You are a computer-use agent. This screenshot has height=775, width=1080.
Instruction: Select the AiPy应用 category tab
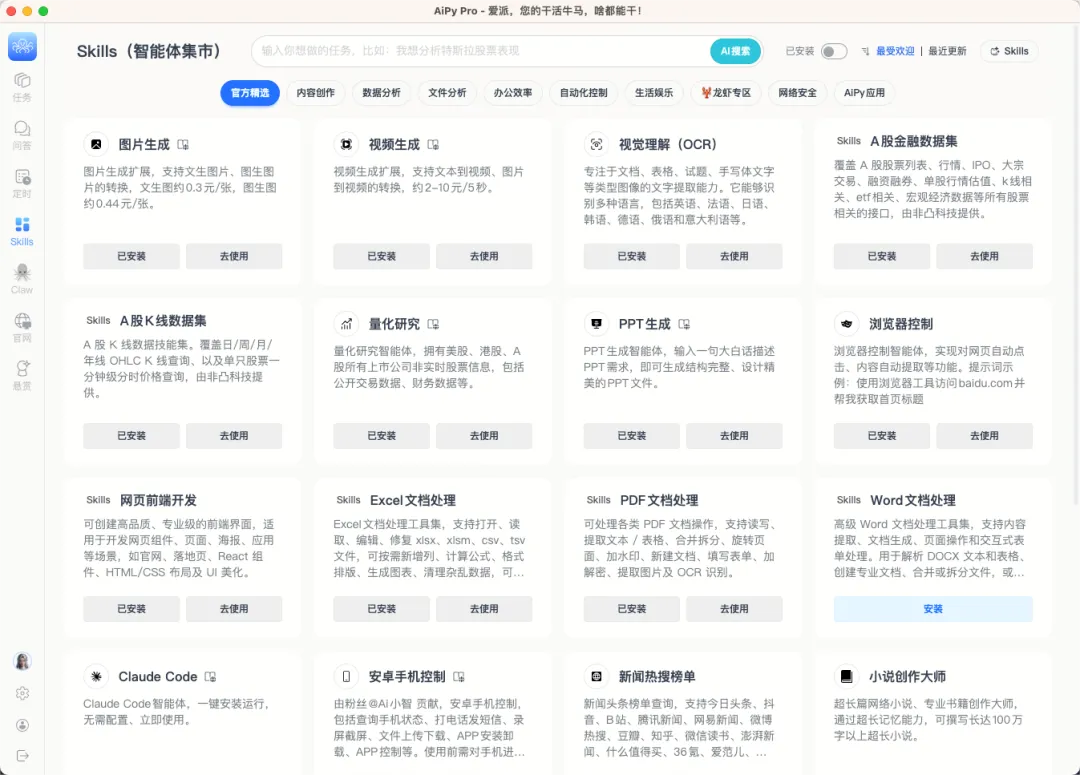pos(864,93)
